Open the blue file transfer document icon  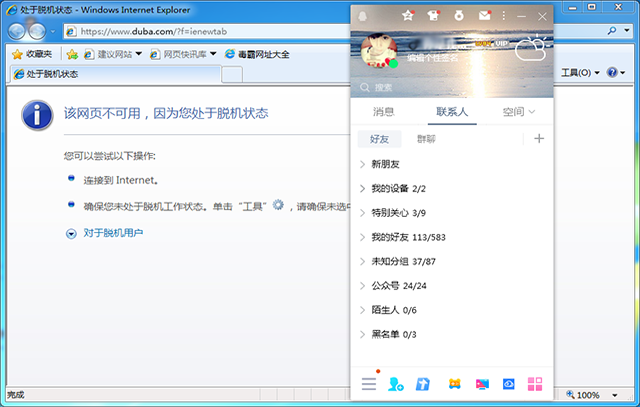click(423, 384)
